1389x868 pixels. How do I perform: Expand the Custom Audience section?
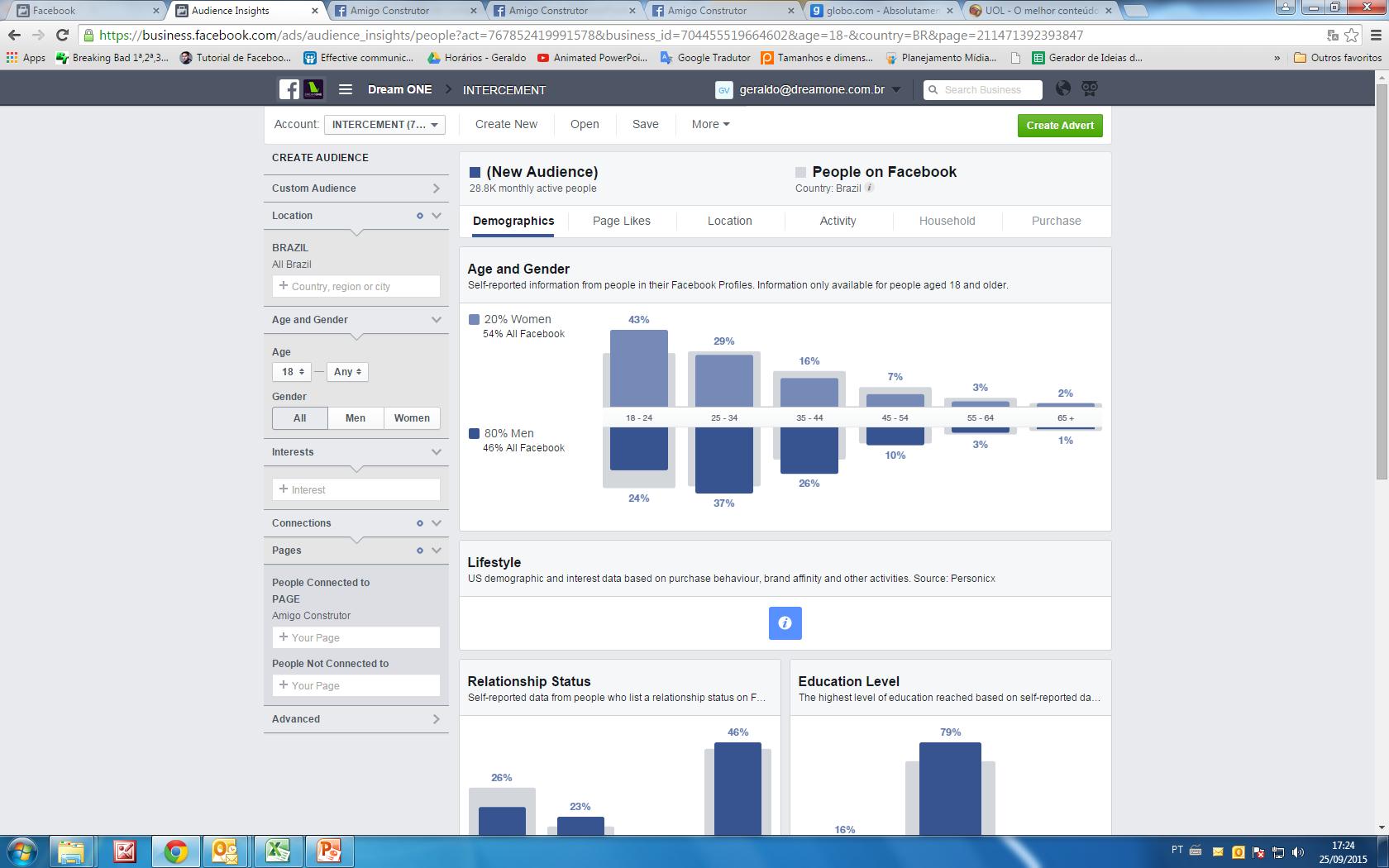tap(356, 188)
